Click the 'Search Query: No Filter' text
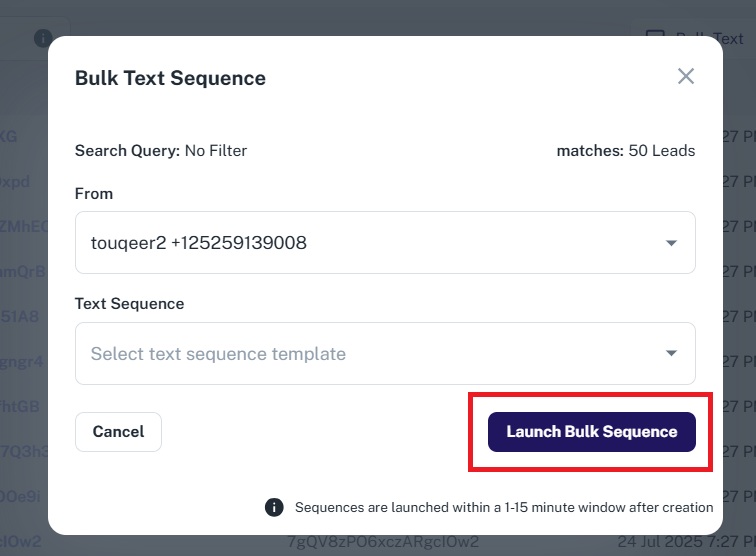 (161, 151)
